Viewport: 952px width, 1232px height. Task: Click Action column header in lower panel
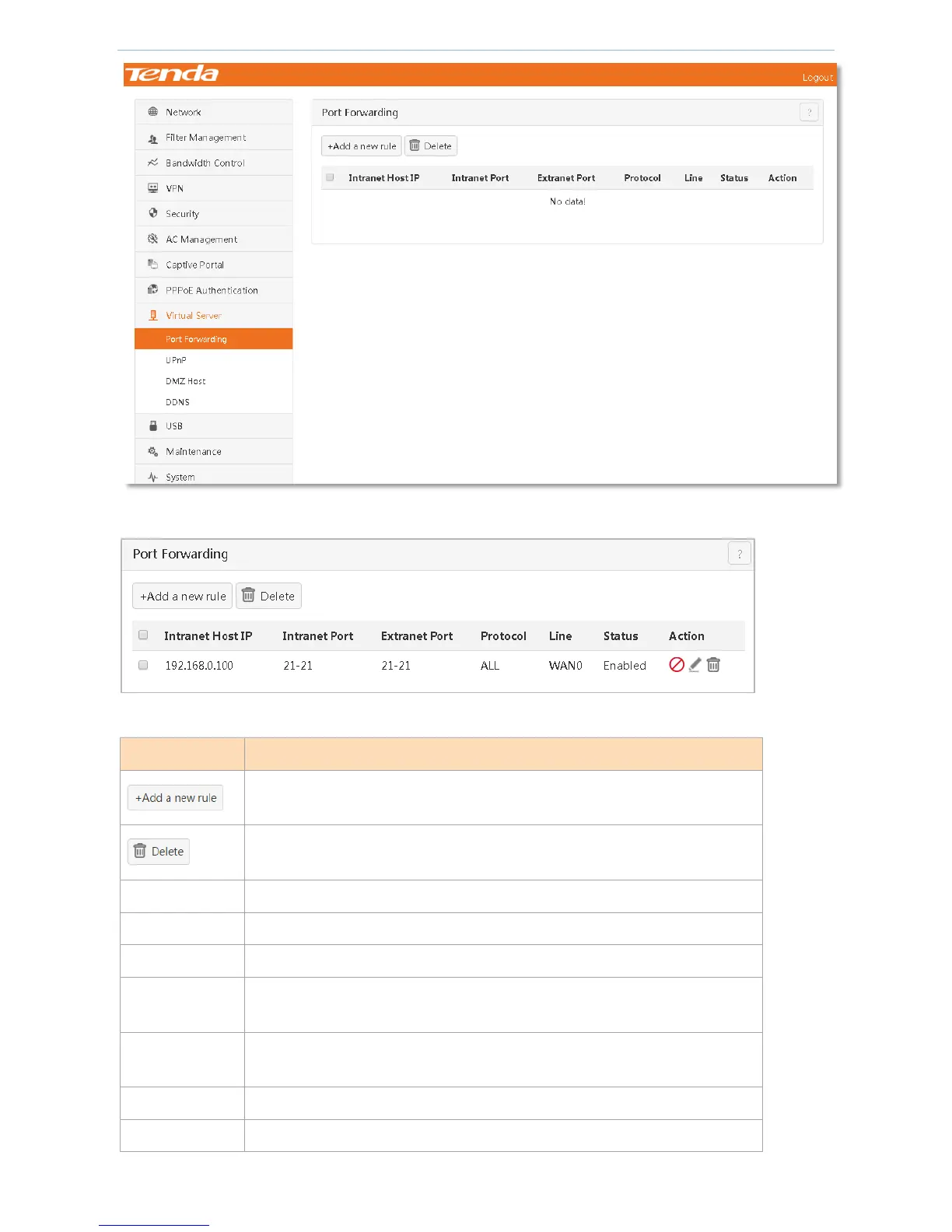687,636
